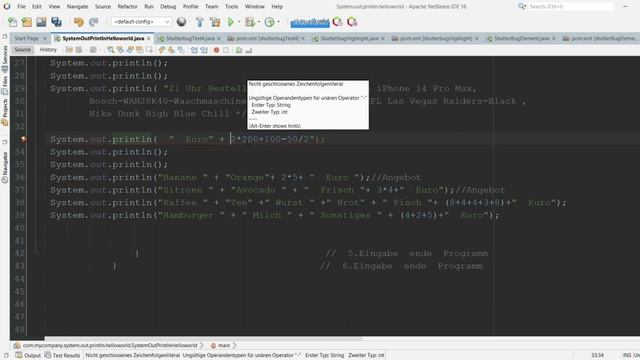Click the SystemOutPrintlnHelloworld class breadcrumb
This screenshot has width=640, height=360.
click(106, 345)
